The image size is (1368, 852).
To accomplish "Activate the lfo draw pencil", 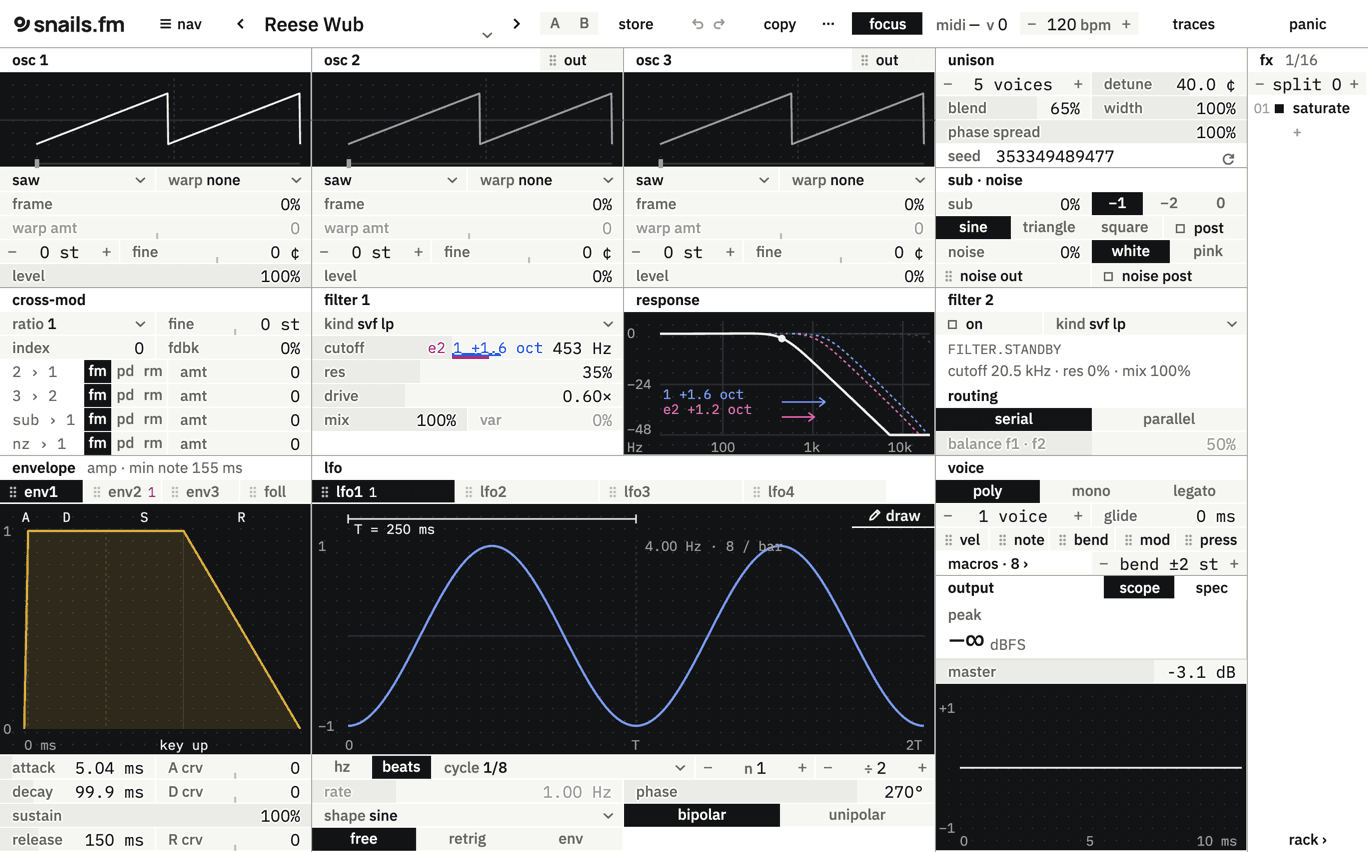I will point(894,516).
